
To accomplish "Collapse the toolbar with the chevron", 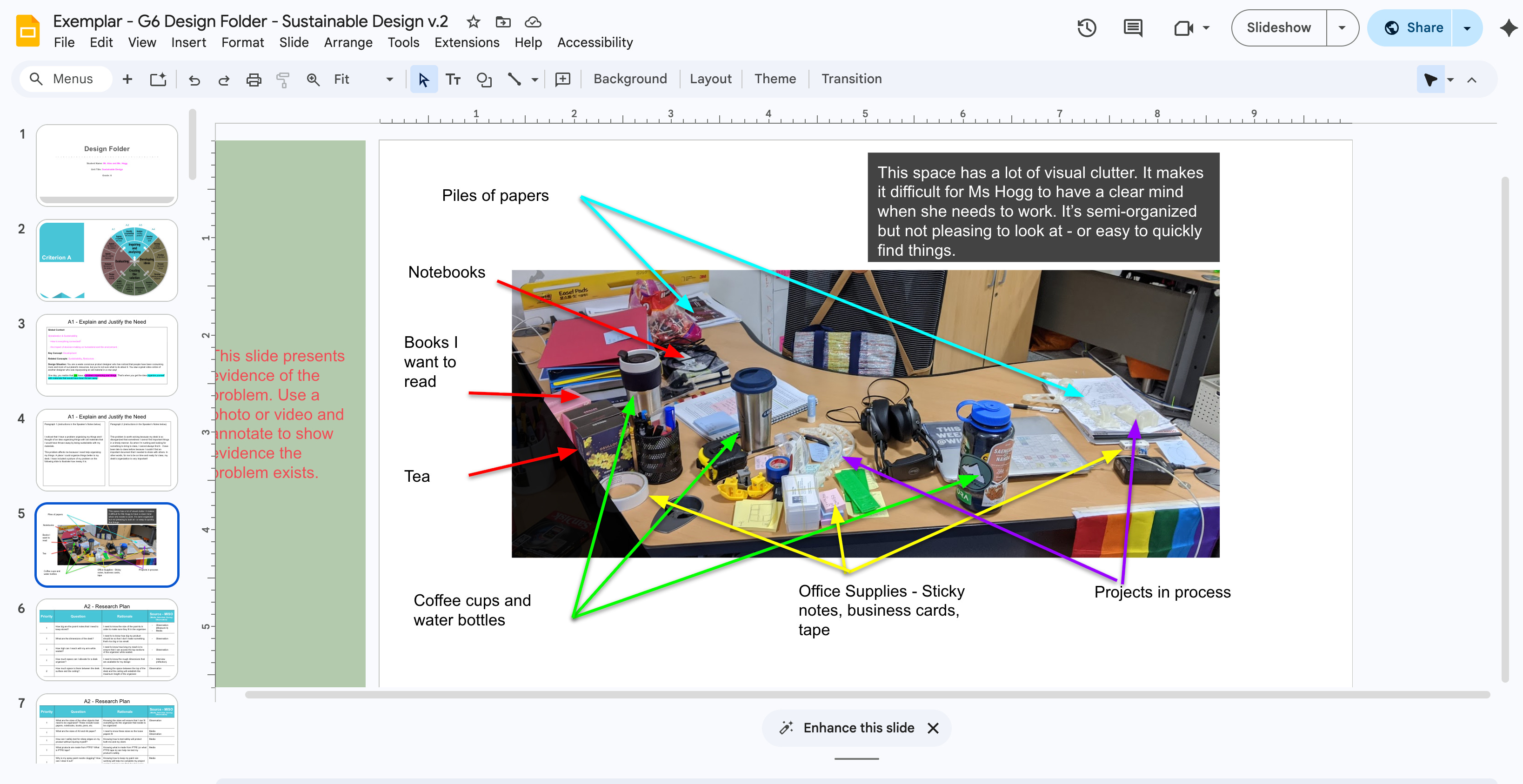I will (x=1471, y=79).
